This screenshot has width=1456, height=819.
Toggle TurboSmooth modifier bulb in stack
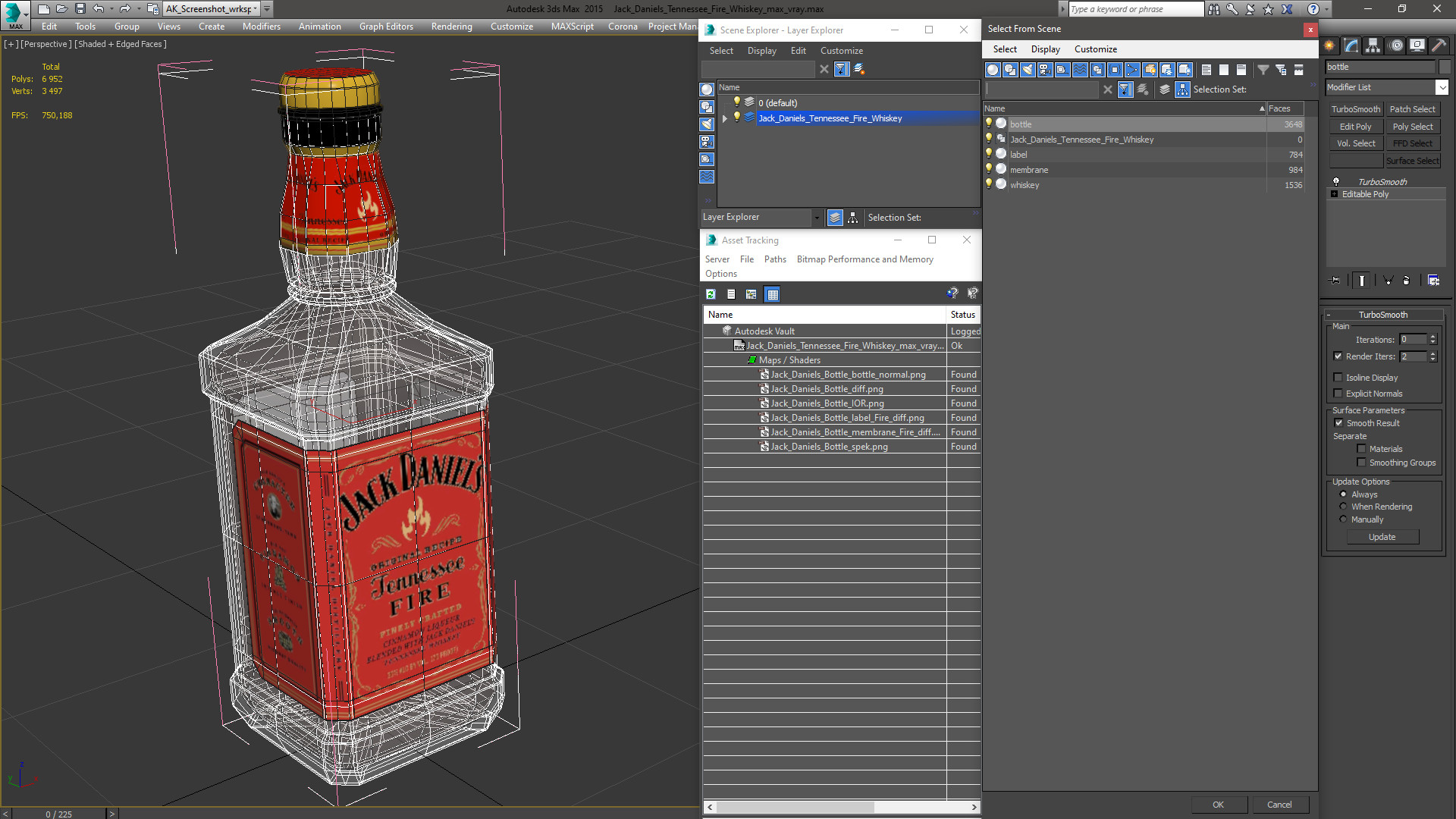tap(1336, 182)
